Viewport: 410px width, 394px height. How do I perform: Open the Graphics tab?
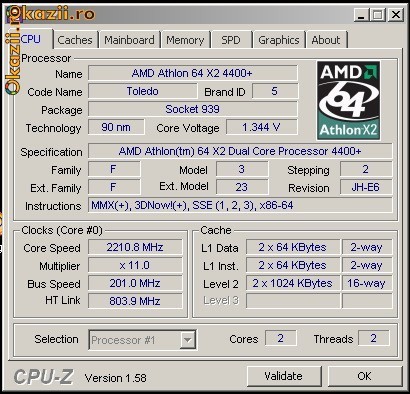[279, 40]
